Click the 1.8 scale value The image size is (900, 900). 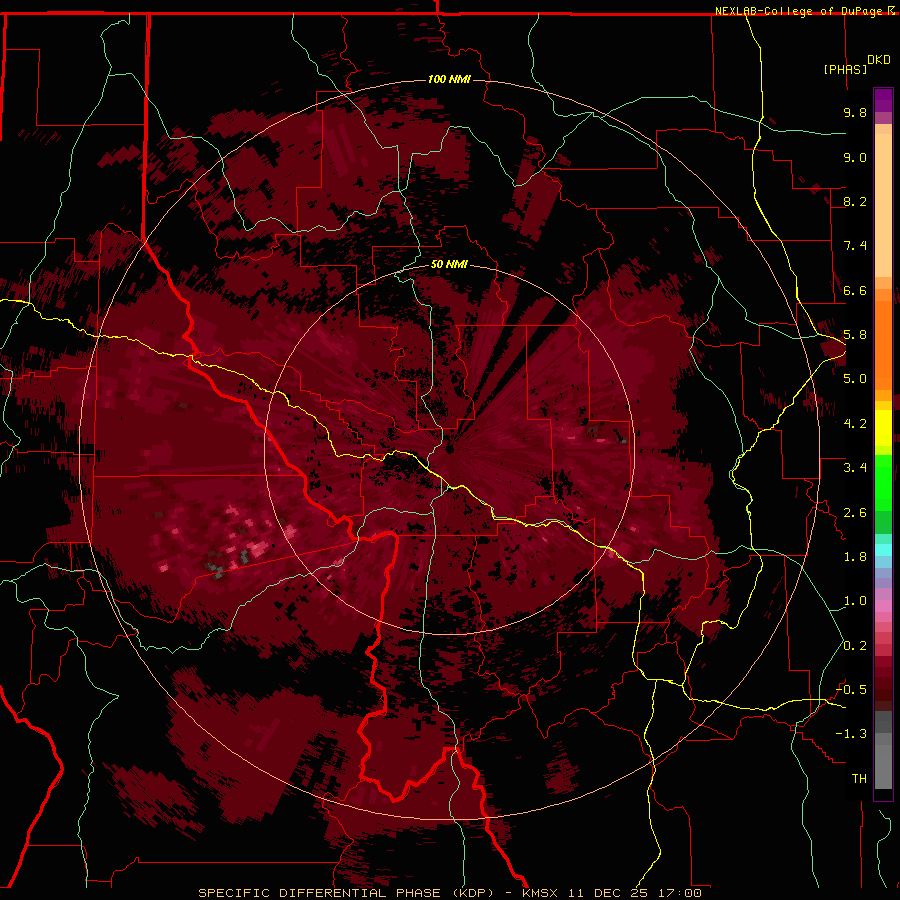(855, 557)
